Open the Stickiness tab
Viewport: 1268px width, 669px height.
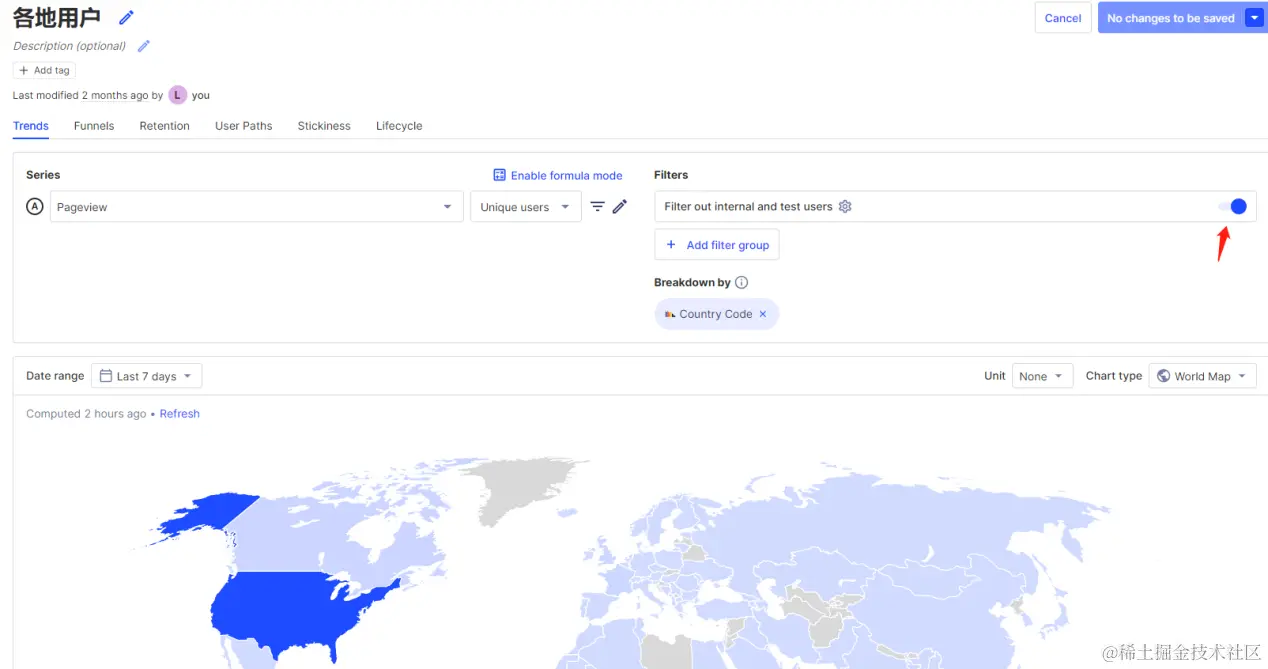click(x=324, y=126)
